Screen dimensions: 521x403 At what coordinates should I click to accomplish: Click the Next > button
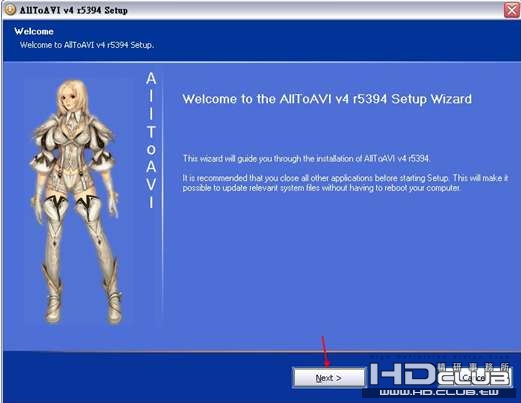click(329, 378)
